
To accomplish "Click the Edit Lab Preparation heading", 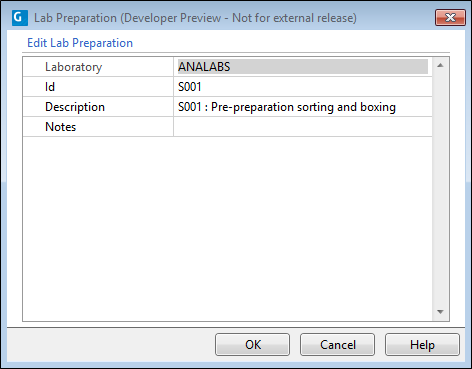I will click(80, 43).
